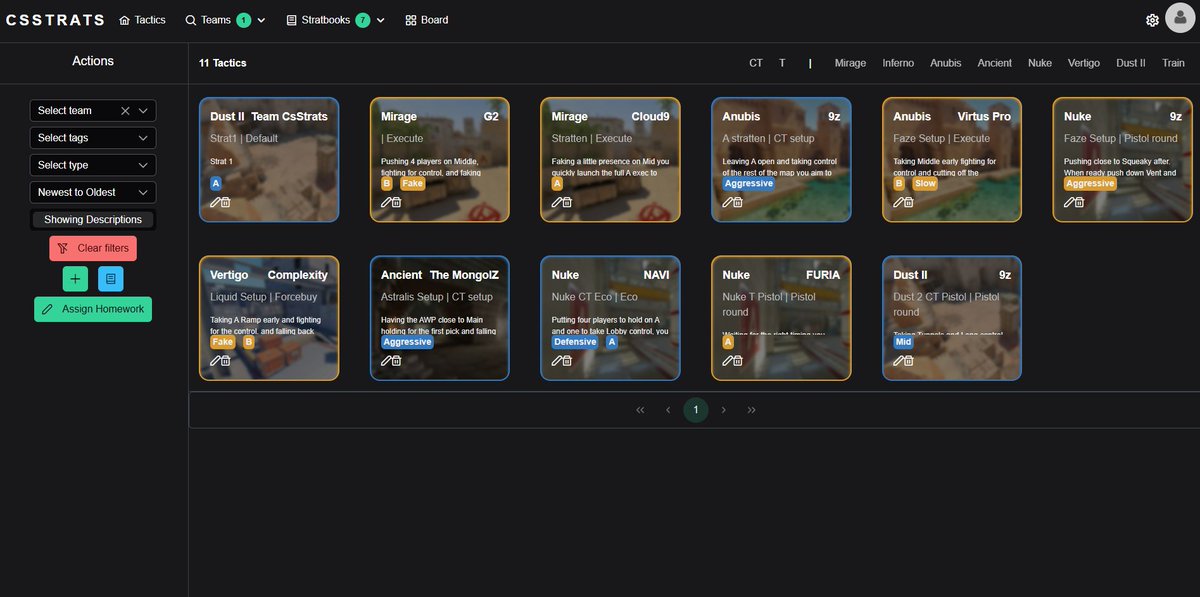Click the Assign Homework button
This screenshot has height=597, width=1200.
tap(93, 309)
